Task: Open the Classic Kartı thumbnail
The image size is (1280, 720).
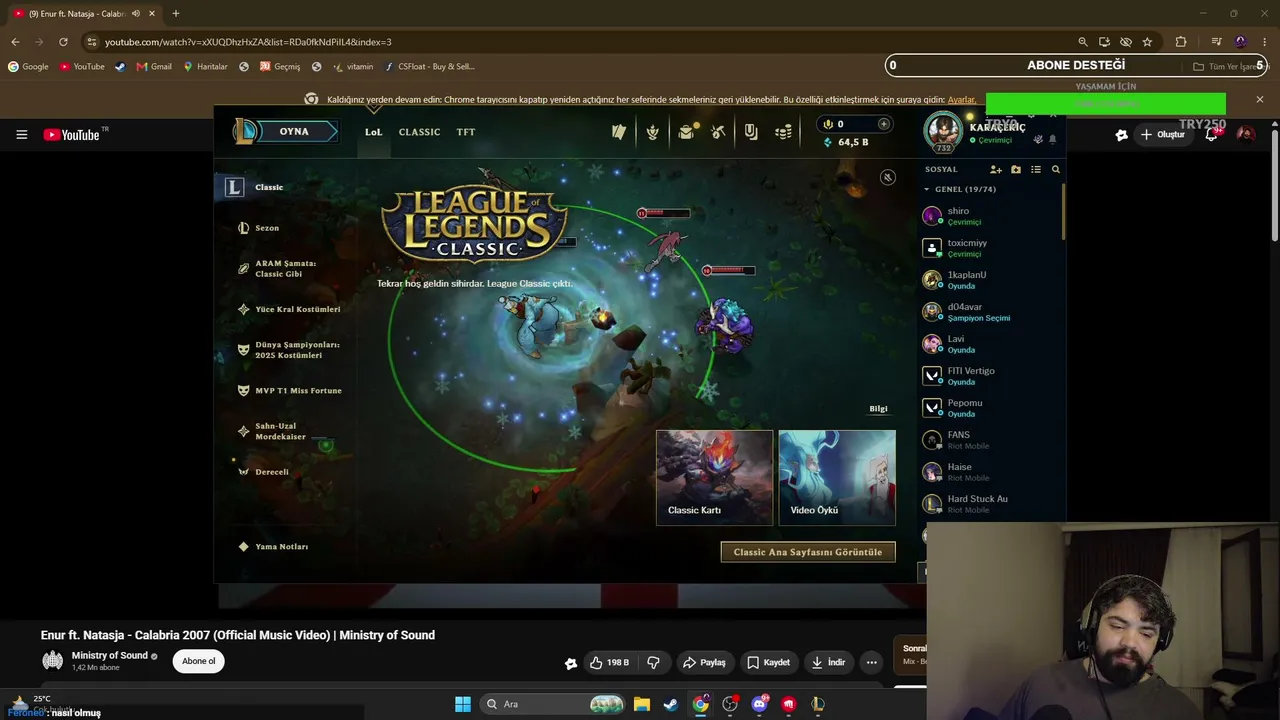Action: 714,477
